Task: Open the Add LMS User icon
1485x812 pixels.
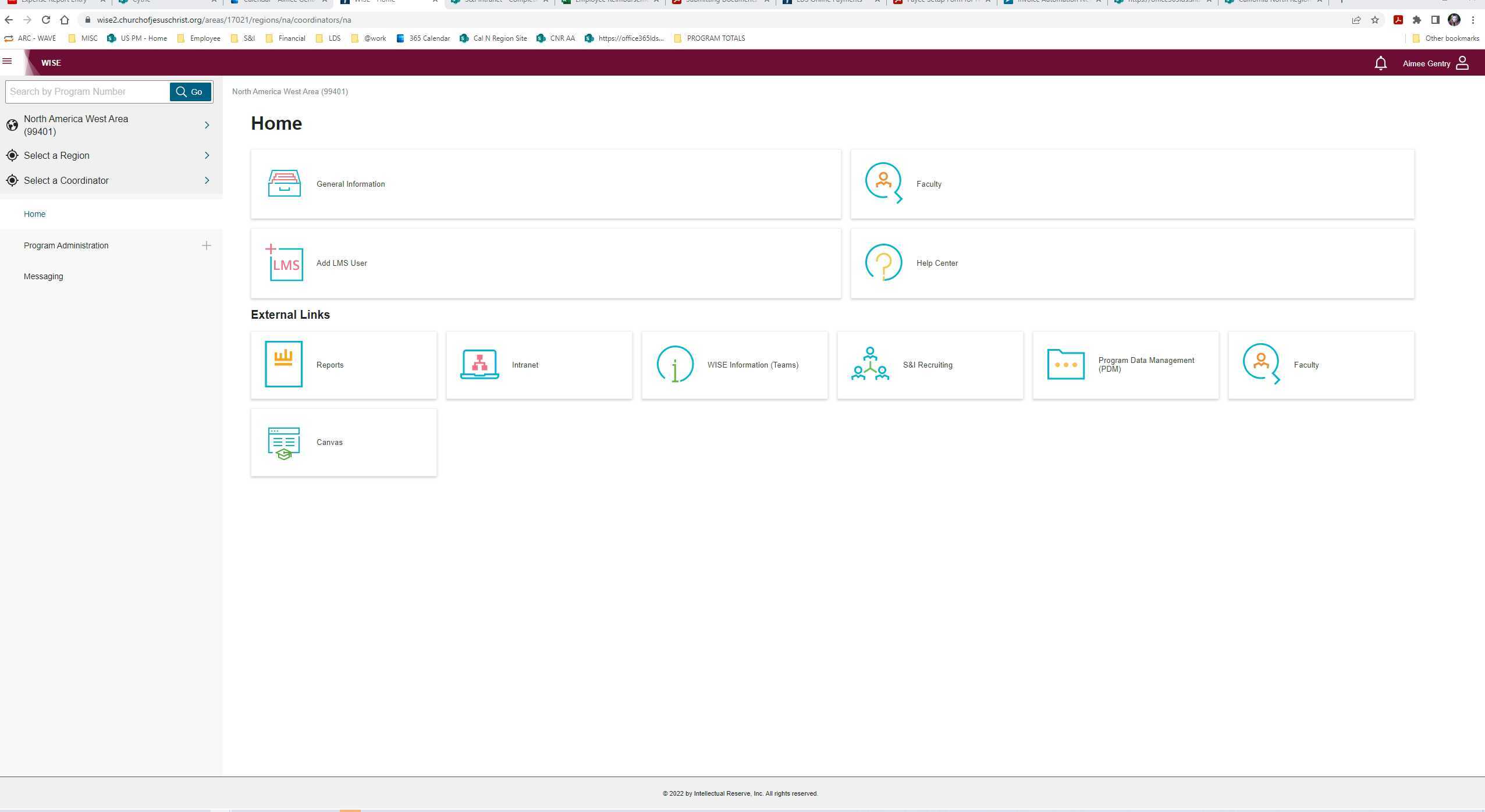Action: point(284,263)
